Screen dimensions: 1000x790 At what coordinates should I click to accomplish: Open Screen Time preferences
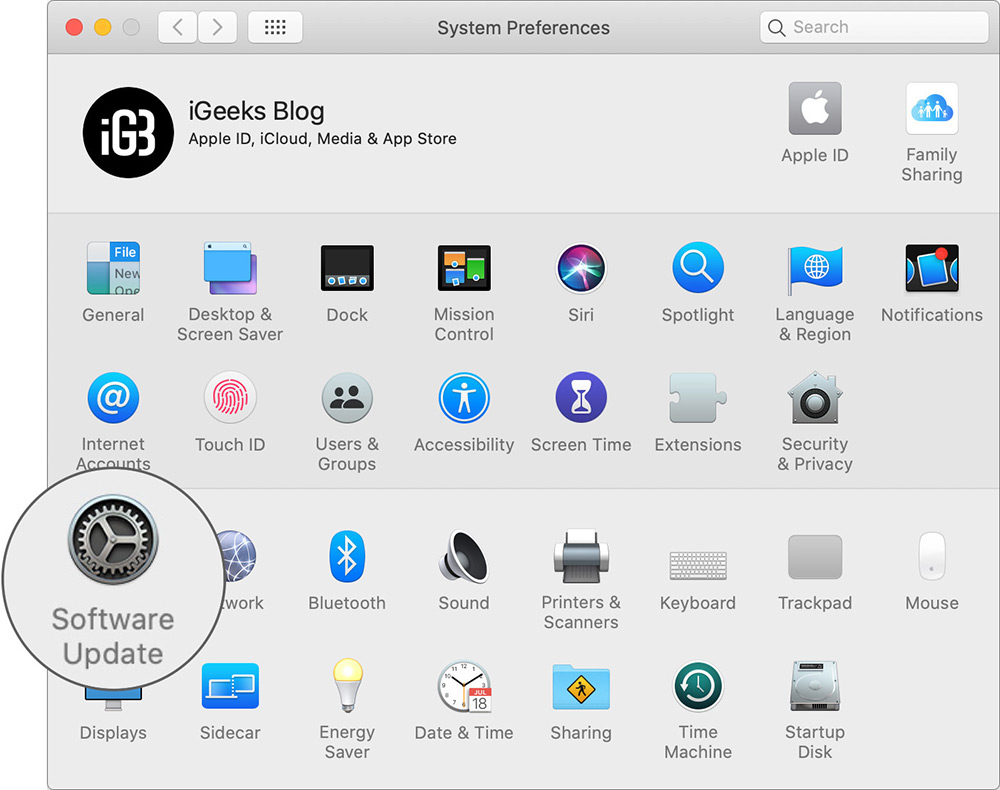pos(581,397)
